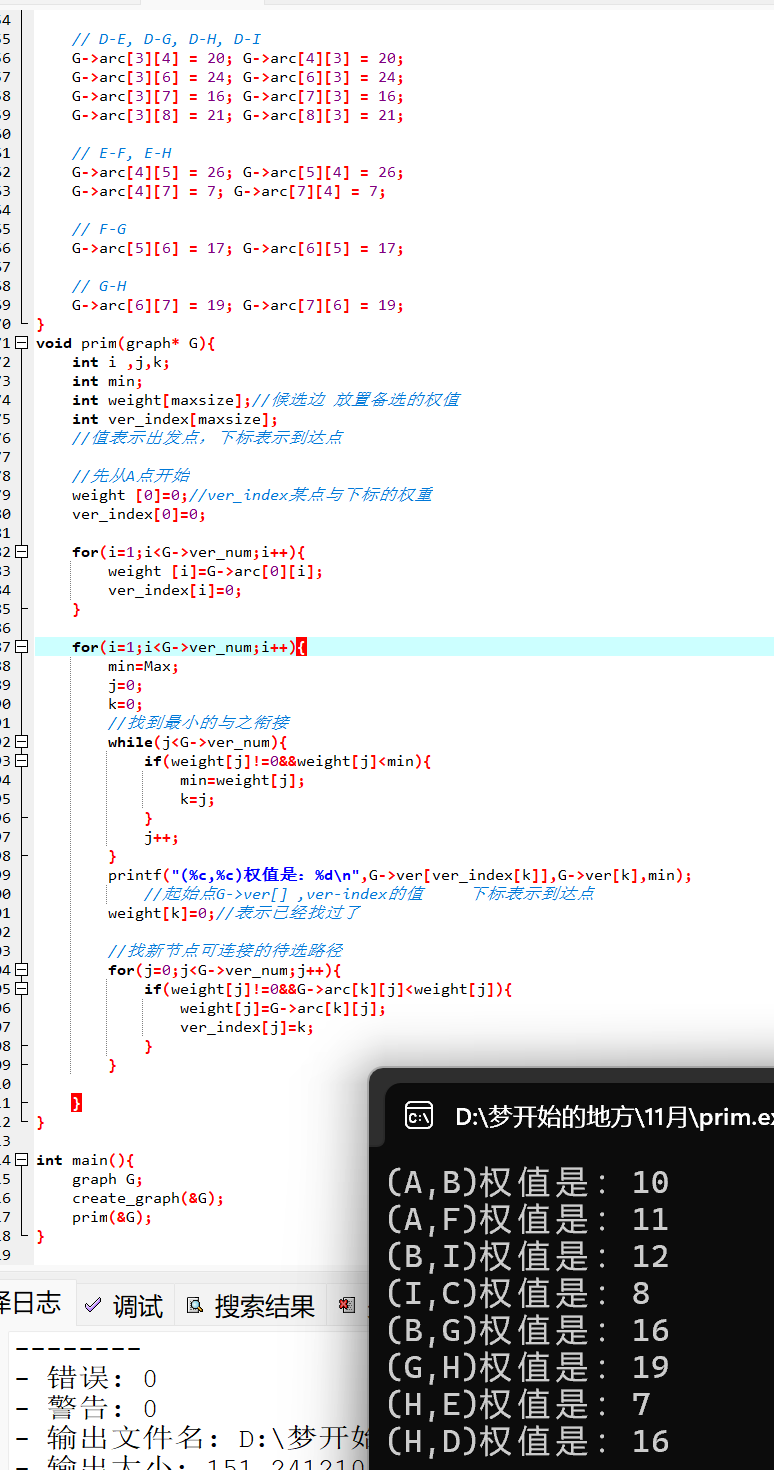Screen dimensions: 774x1470
Task: Collapse the for(j=0;j<G->ver_num;j++) block
Action: [x=21, y=970]
